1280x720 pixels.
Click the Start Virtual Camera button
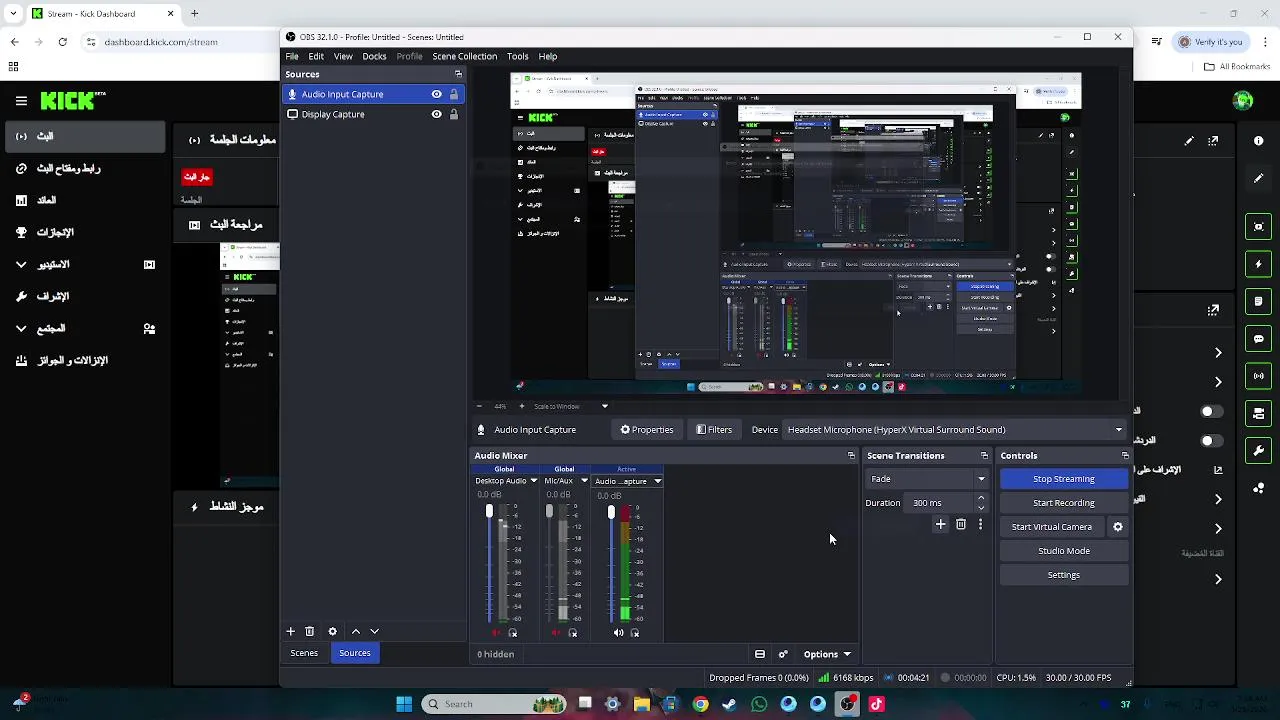(1052, 527)
